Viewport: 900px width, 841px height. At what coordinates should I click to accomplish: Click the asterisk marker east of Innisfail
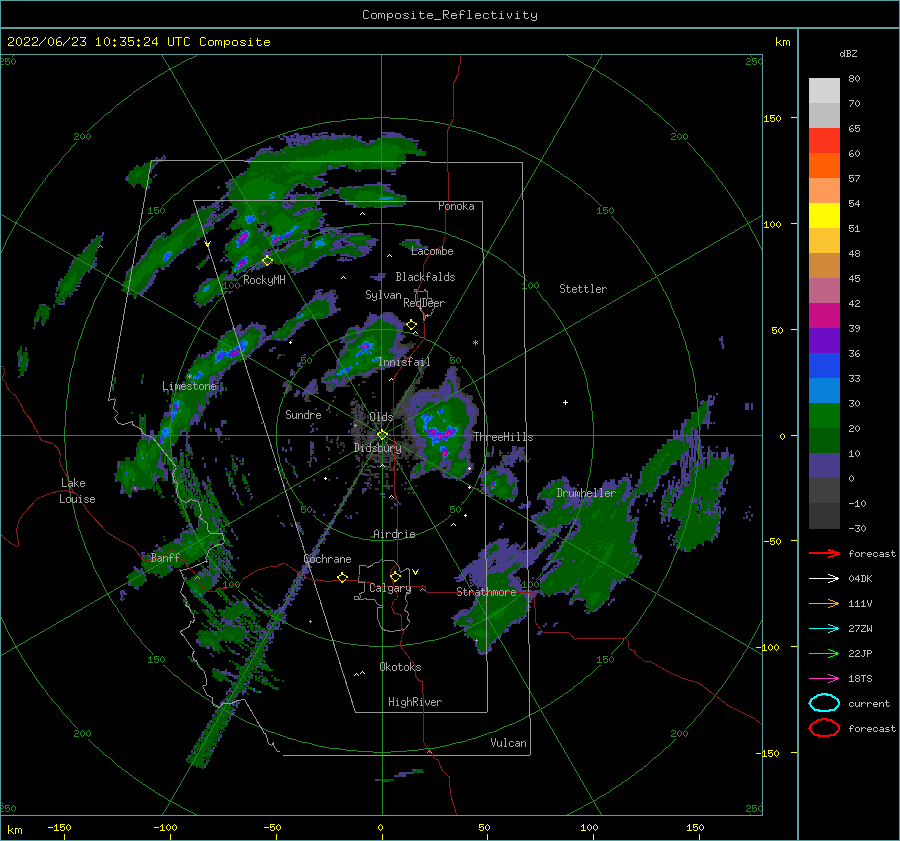(475, 343)
